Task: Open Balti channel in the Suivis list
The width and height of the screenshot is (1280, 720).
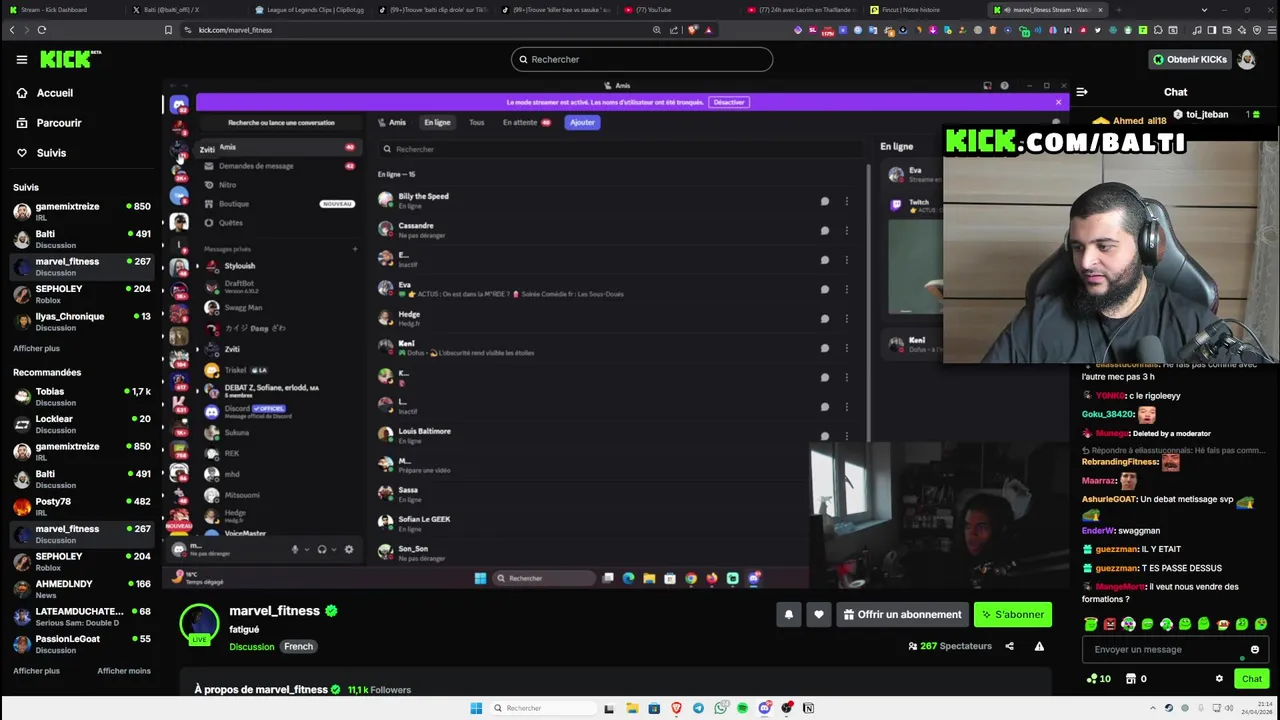Action: click(81, 239)
